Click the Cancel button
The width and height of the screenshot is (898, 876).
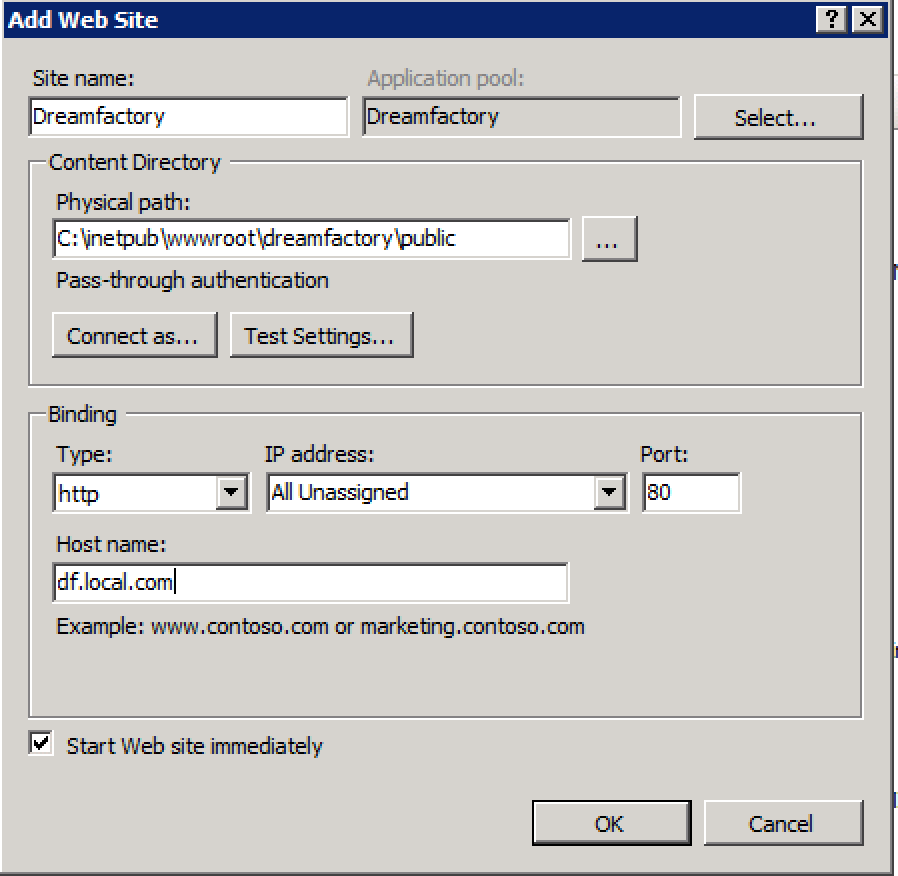(x=783, y=823)
